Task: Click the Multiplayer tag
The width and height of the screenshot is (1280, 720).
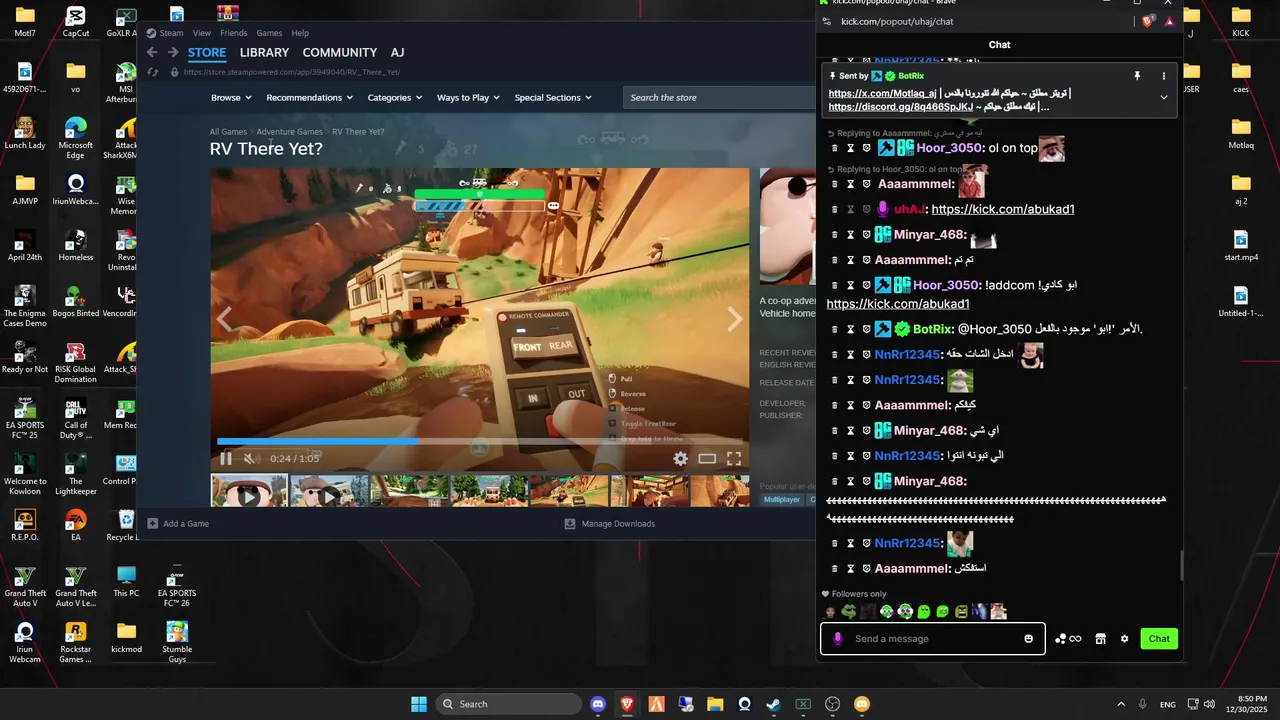Action: pos(782,499)
